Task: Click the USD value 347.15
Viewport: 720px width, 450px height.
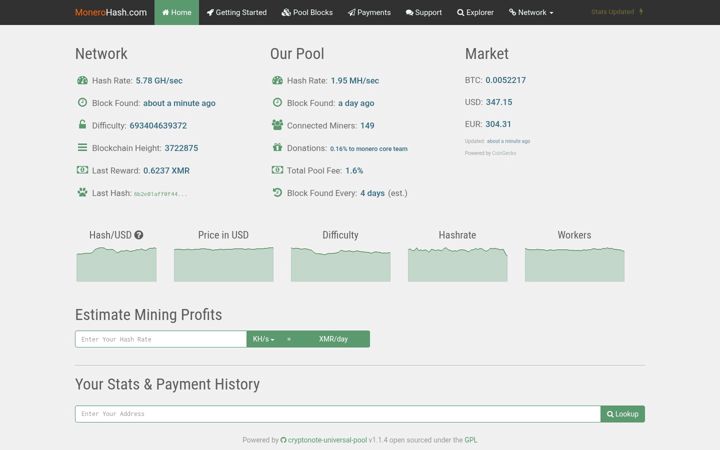Action: (x=499, y=102)
